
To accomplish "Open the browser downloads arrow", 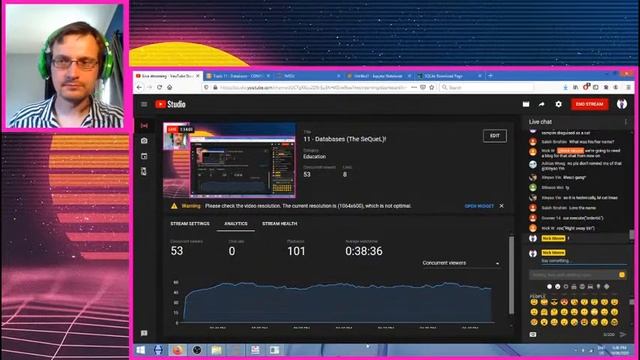I will coord(565,87).
